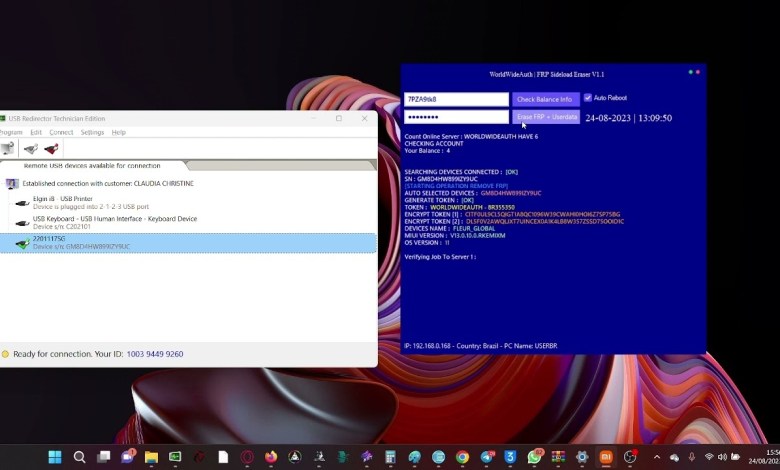Click the Check Balance Info button
Image resolution: width=780 pixels, height=470 pixels.
(x=546, y=99)
